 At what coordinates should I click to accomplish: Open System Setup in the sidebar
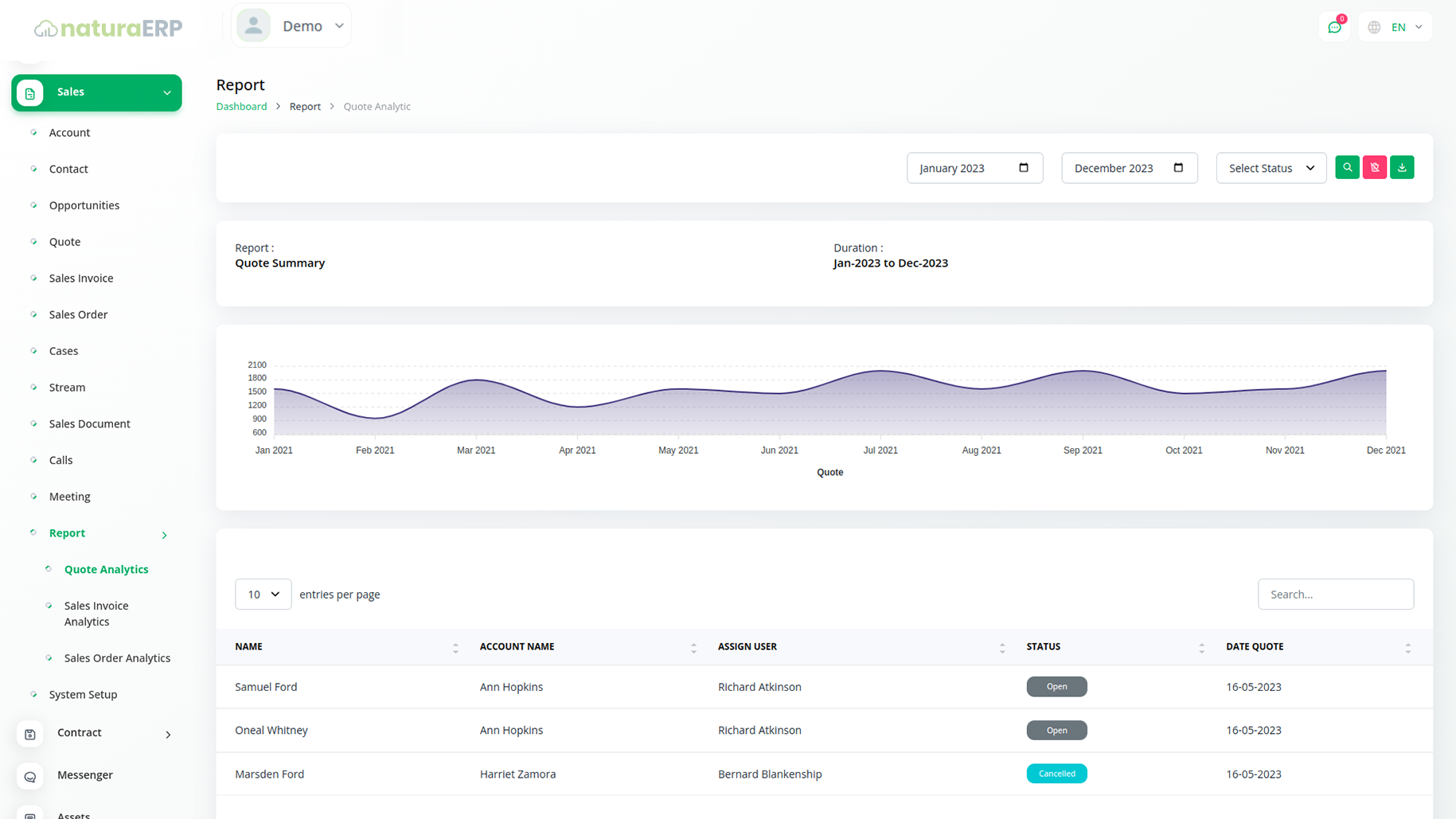click(83, 694)
